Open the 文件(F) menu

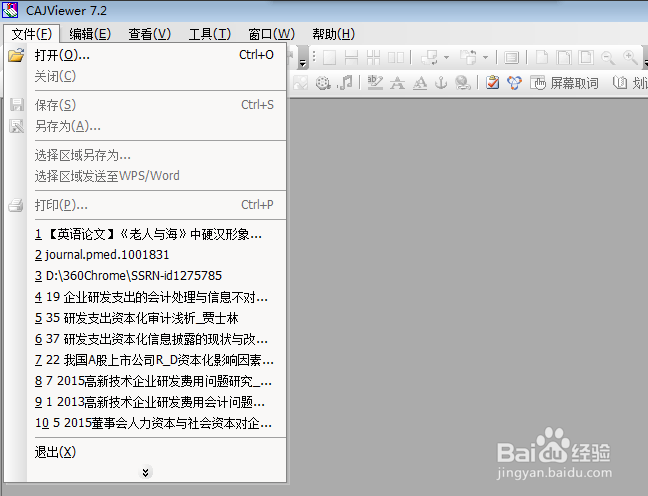pyautogui.click(x=32, y=34)
